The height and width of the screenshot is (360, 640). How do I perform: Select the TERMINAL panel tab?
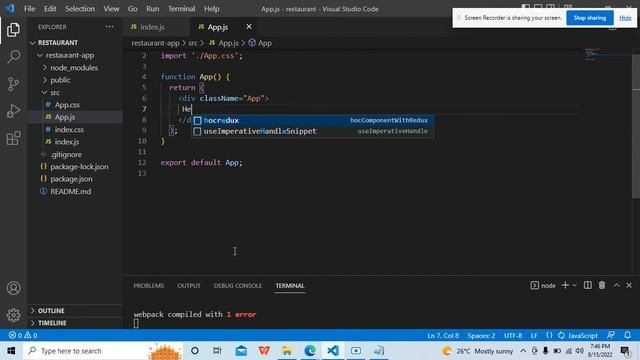click(x=290, y=286)
